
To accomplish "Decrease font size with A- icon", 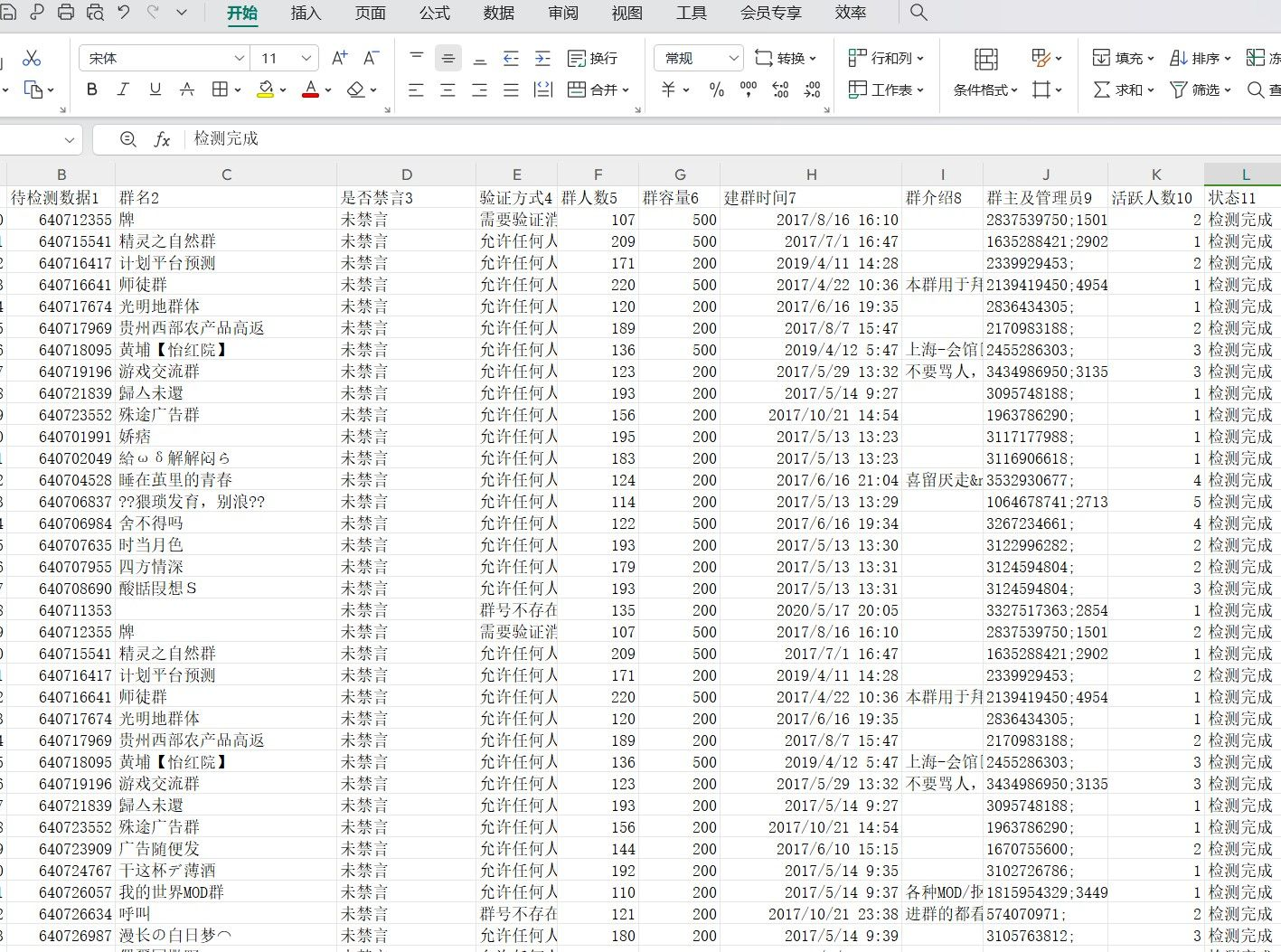I will pyautogui.click(x=371, y=58).
